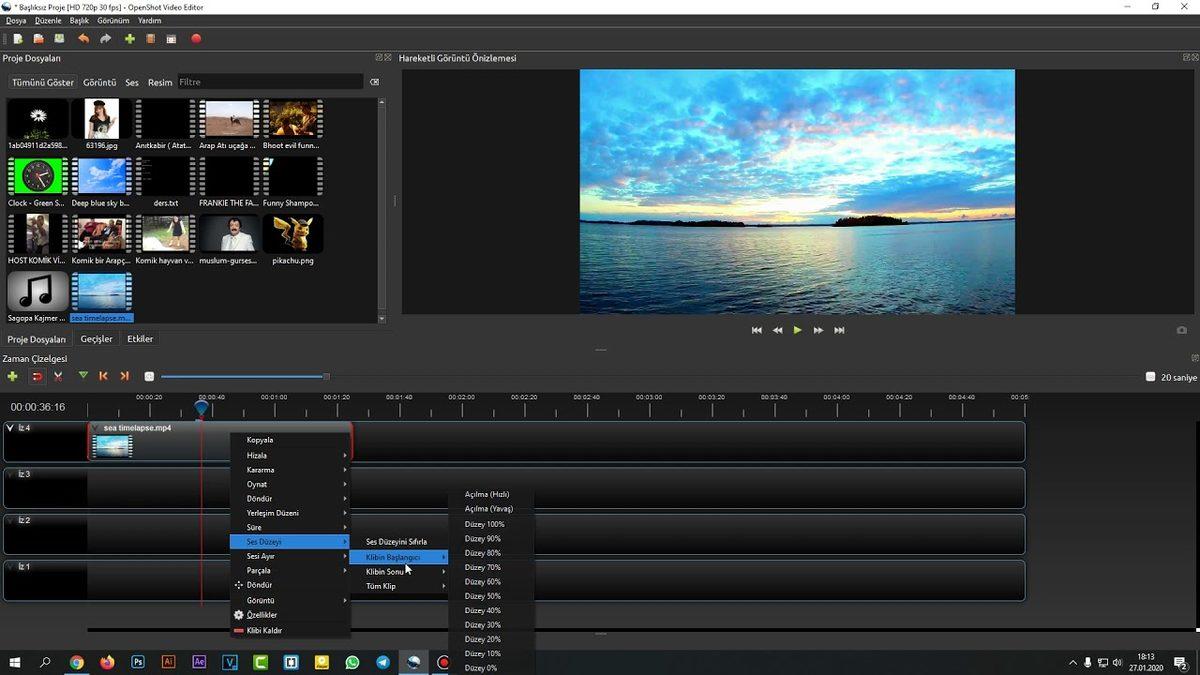Select Düzey 50% from the volume submenu
The image size is (1200, 675).
tap(482, 596)
